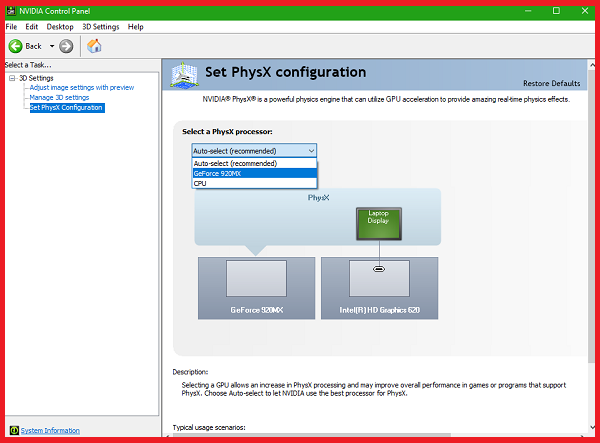Screen dimensions: 600x443
Task: Choose Auto-select (recommended) from list
Action: pyautogui.click(x=254, y=163)
